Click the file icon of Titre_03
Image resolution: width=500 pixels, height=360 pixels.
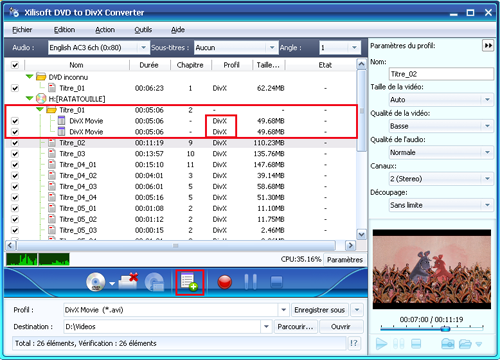point(52,154)
